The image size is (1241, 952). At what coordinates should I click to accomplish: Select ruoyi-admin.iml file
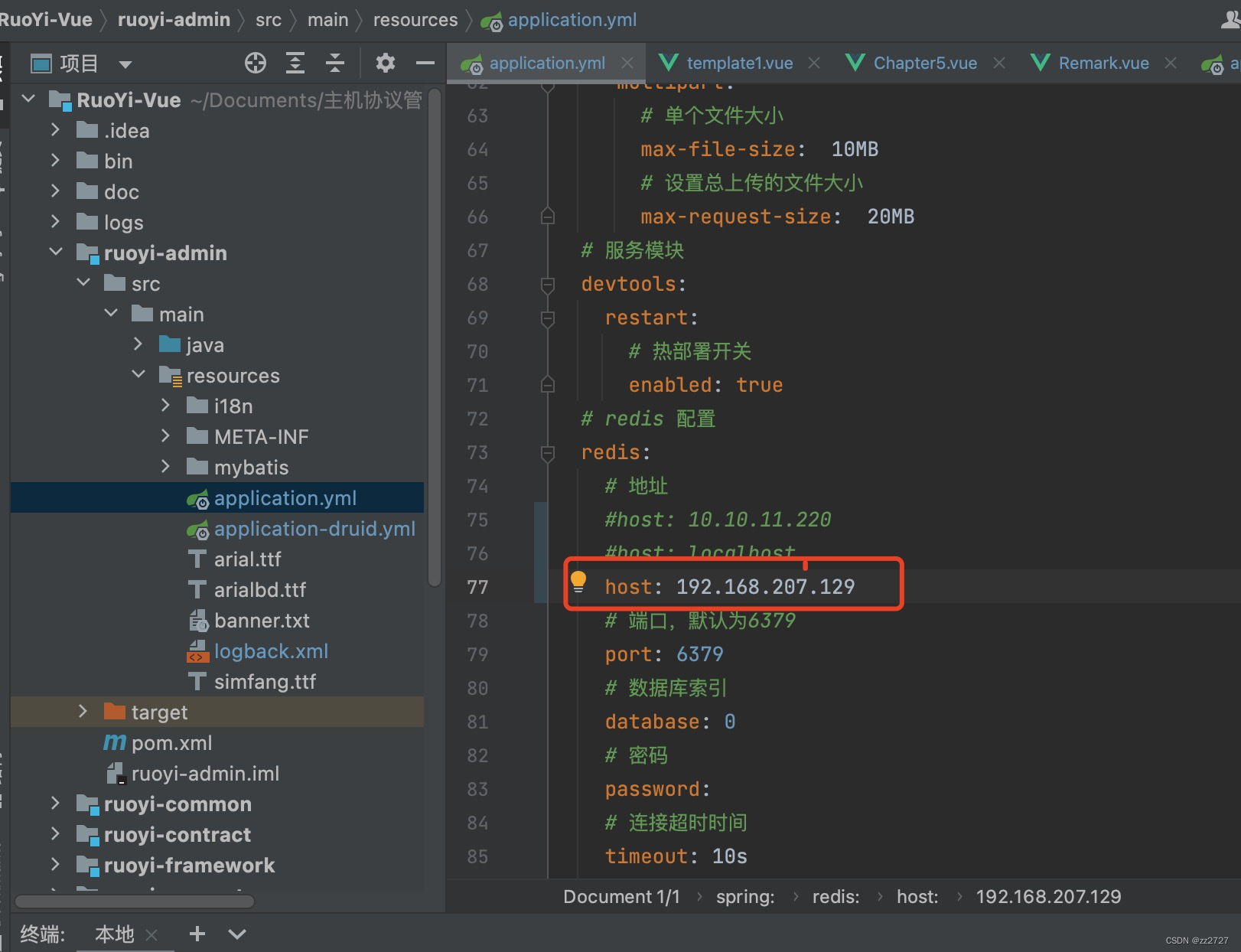tap(217, 773)
